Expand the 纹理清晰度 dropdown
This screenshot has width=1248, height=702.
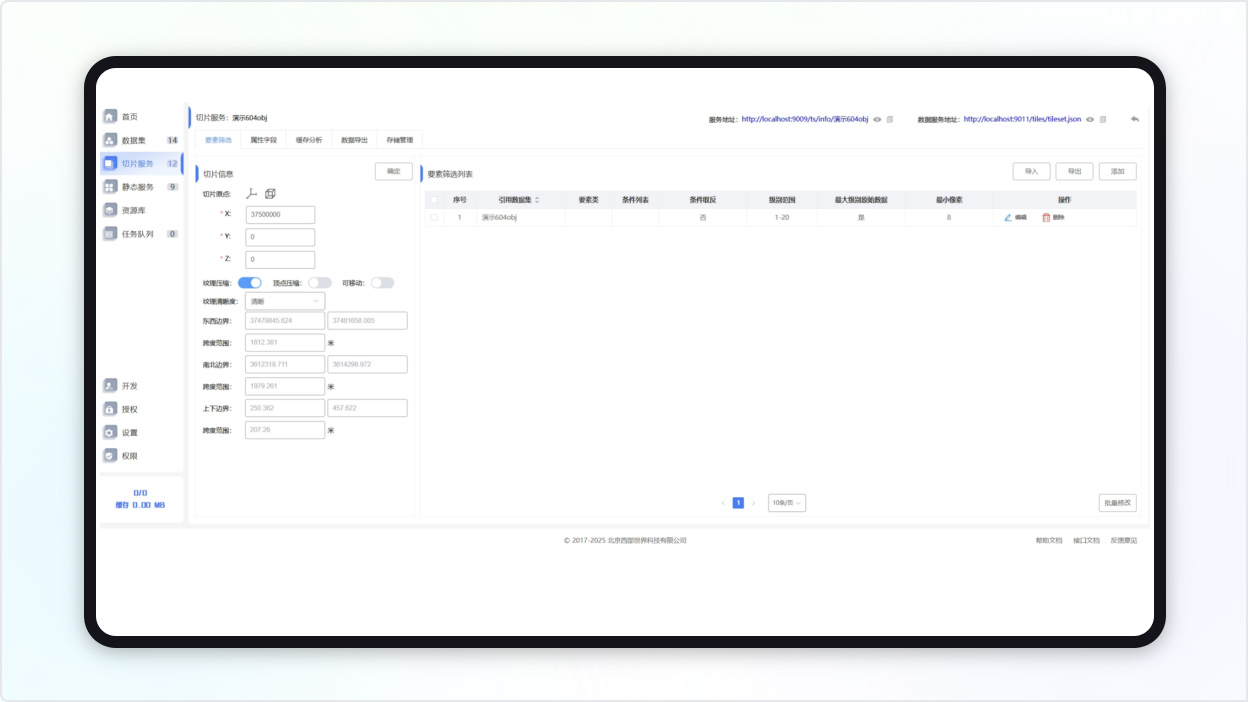point(285,301)
